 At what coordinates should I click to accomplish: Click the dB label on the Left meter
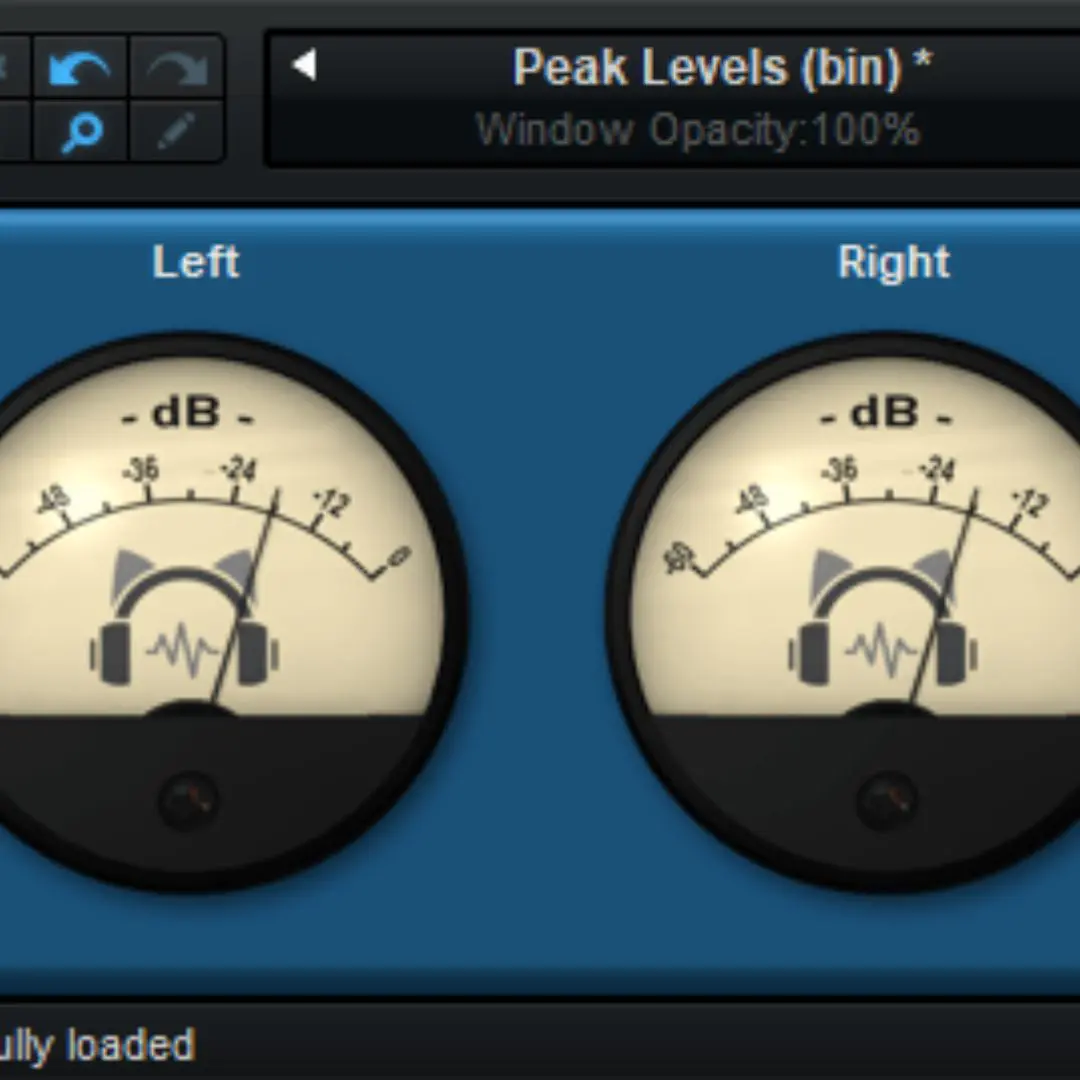point(187,413)
